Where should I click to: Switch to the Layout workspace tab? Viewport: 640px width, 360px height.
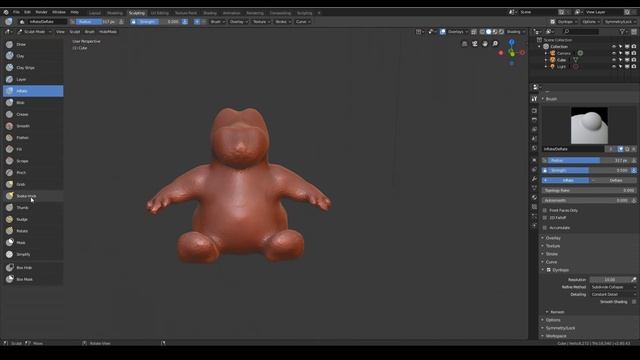click(x=95, y=13)
